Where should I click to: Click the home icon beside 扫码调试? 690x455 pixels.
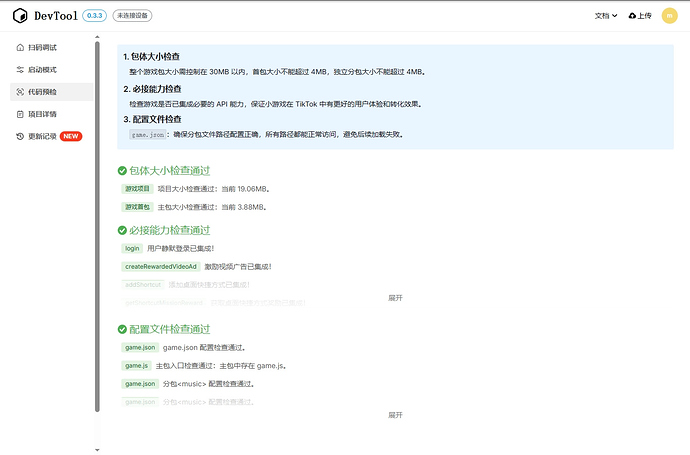coord(20,48)
